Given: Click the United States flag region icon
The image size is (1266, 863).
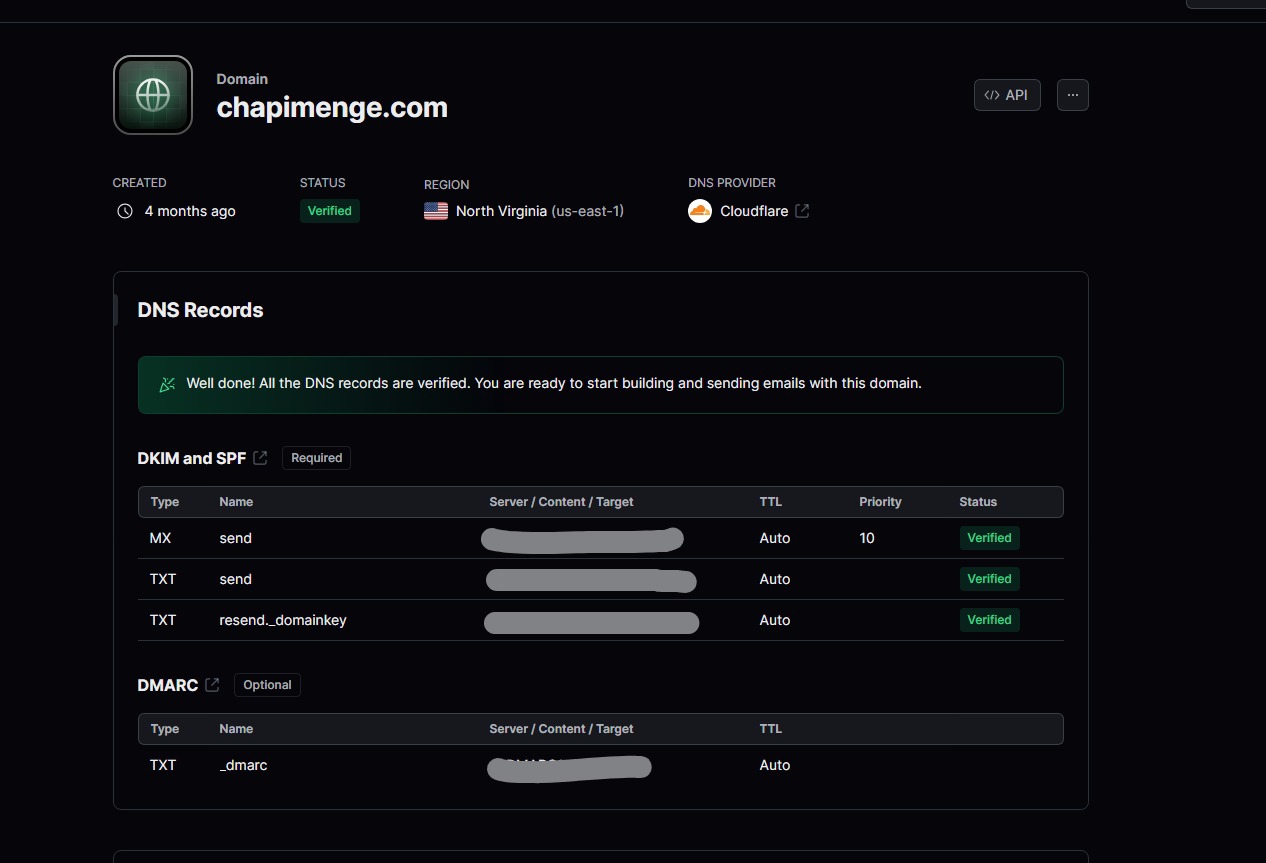Looking at the screenshot, I should [x=435, y=211].
